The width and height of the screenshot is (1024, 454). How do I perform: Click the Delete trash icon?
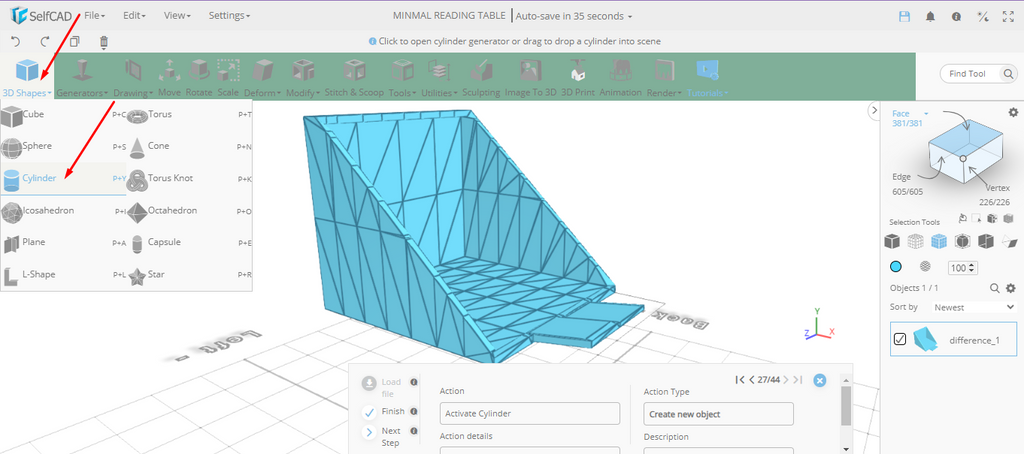[x=103, y=42]
